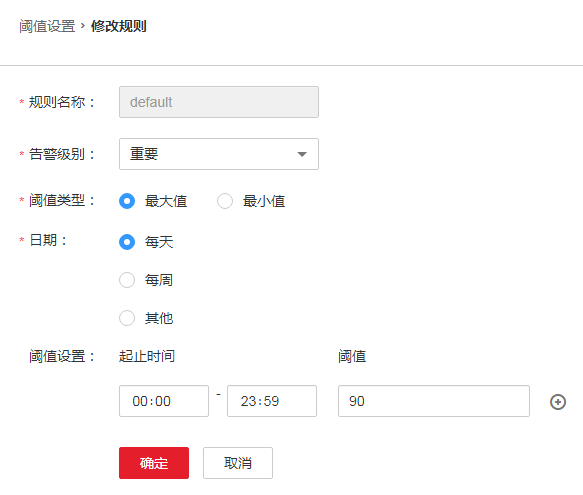Screen dimensions: 583x495
Task: Go back to 阈值设置 breadcrumb
Action: pos(47,26)
